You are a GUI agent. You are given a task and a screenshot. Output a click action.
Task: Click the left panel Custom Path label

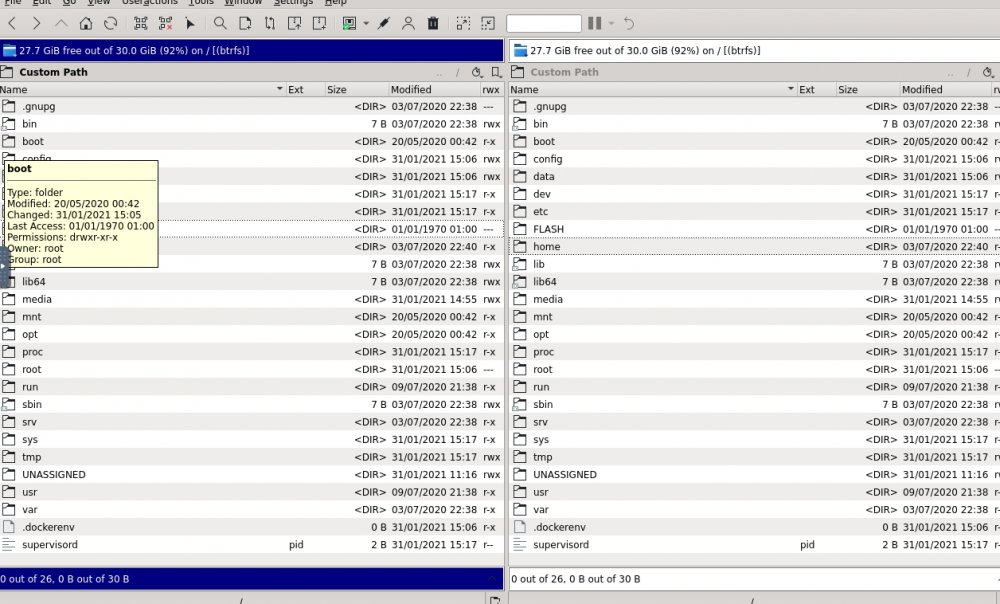(53, 72)
